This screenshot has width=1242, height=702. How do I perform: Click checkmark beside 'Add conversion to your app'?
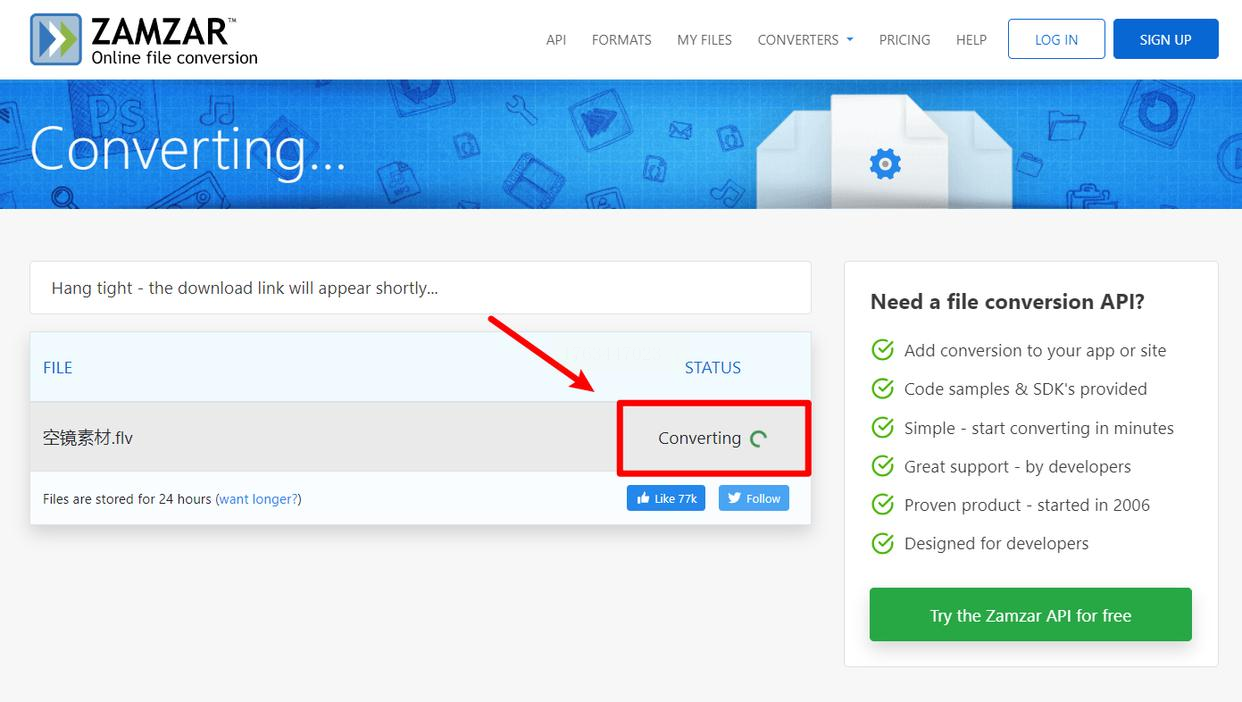(x=882, y=350)
